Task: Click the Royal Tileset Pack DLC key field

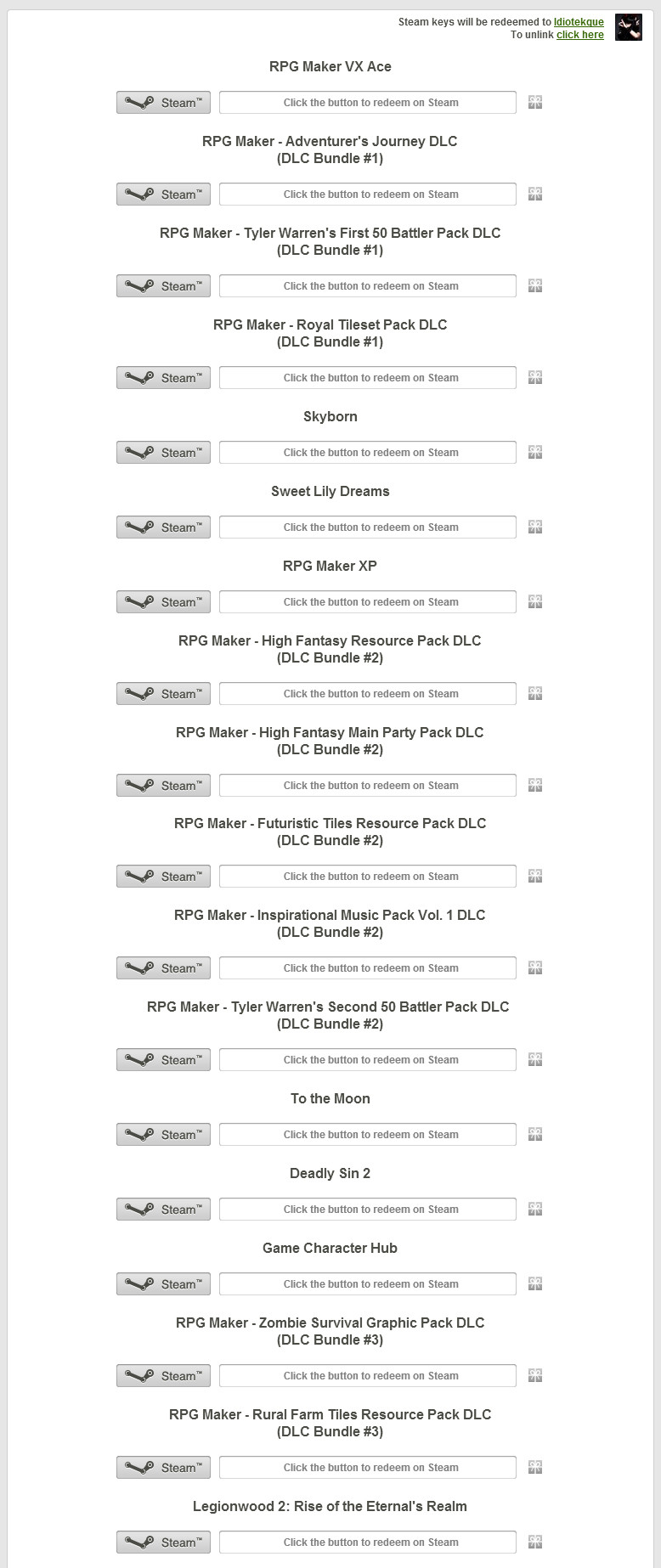Action: tap(368, 377)
